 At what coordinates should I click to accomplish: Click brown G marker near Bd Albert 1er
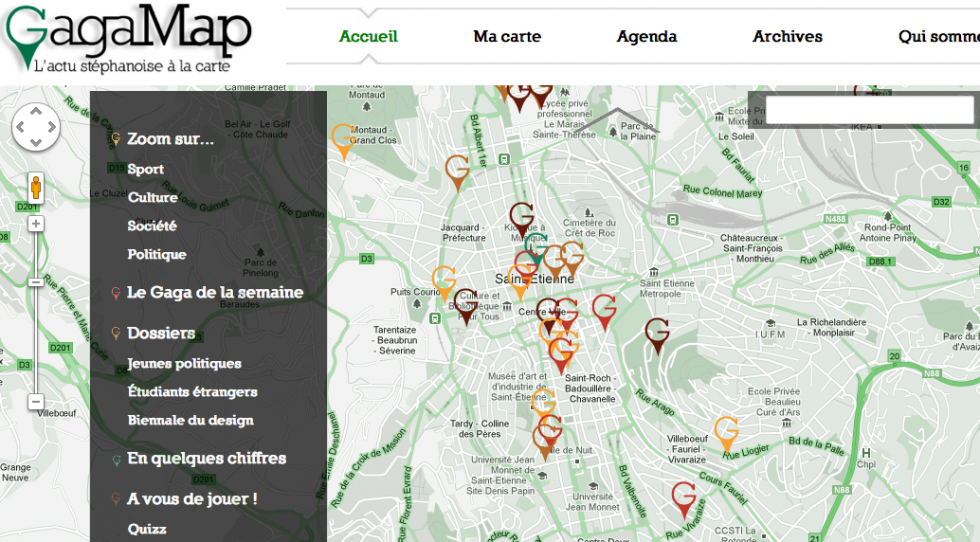pyautogui.click(x=458, y=173)
